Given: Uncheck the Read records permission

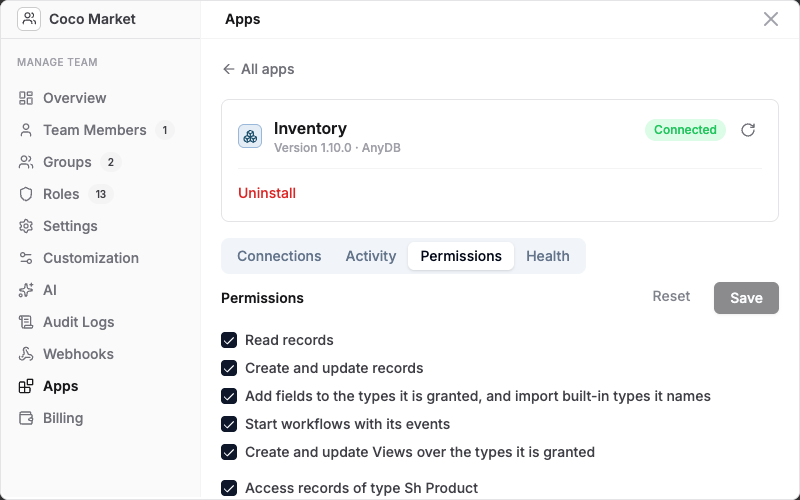Looking at the screenshot, I should click(229, 340).
